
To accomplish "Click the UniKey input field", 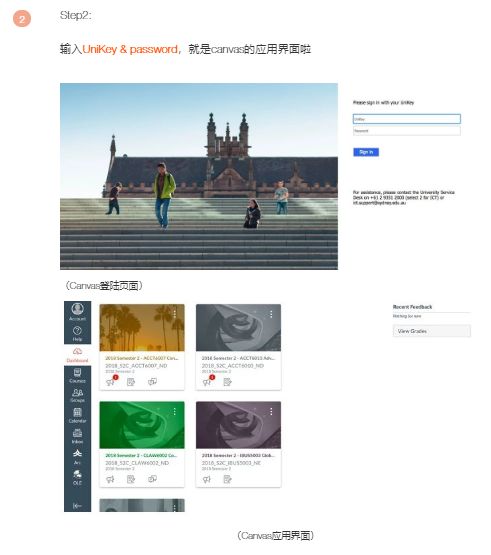I will (x=407, y=119).
